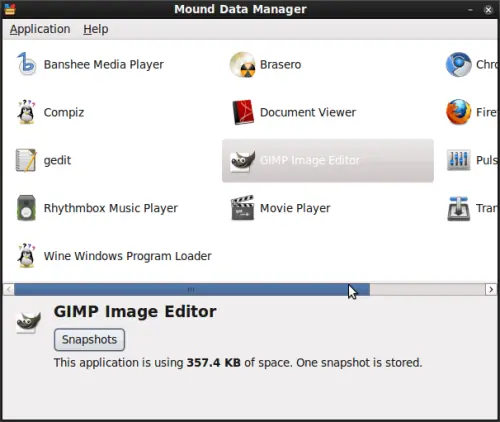This screenshot has width=500, height=422.
Task: Select the Firefox icon
Action: (x=458, y=112)
